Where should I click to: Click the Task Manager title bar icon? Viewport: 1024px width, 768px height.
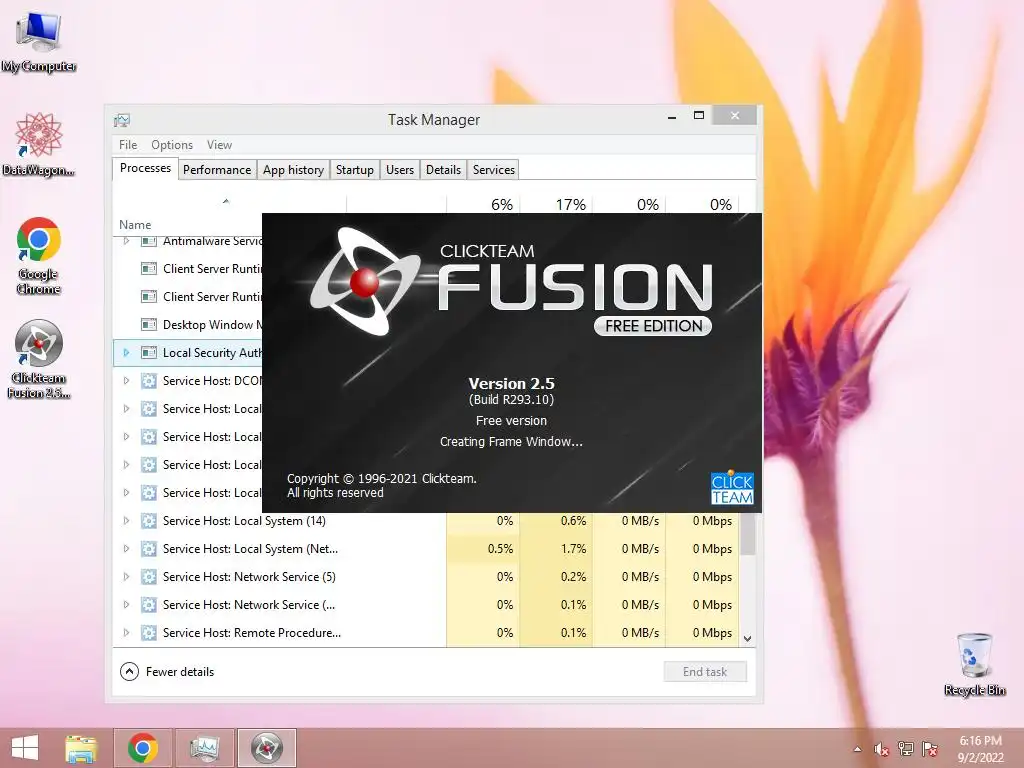[x=121, y=120]
